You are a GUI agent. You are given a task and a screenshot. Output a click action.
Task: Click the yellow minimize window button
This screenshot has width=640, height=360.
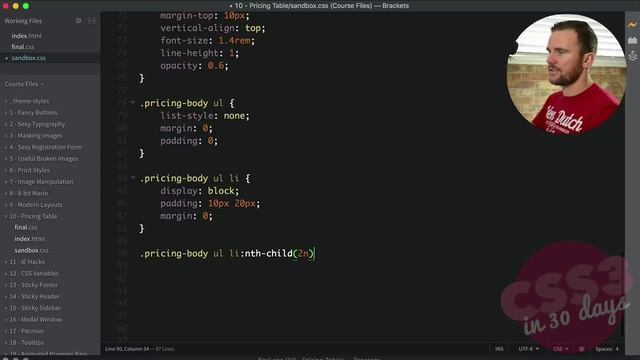pyautogui.click(x=16, y=6)
